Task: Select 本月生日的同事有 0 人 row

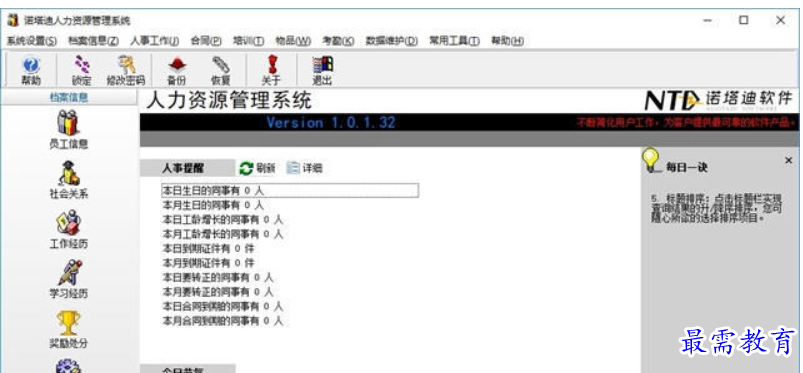Action: 213,205
